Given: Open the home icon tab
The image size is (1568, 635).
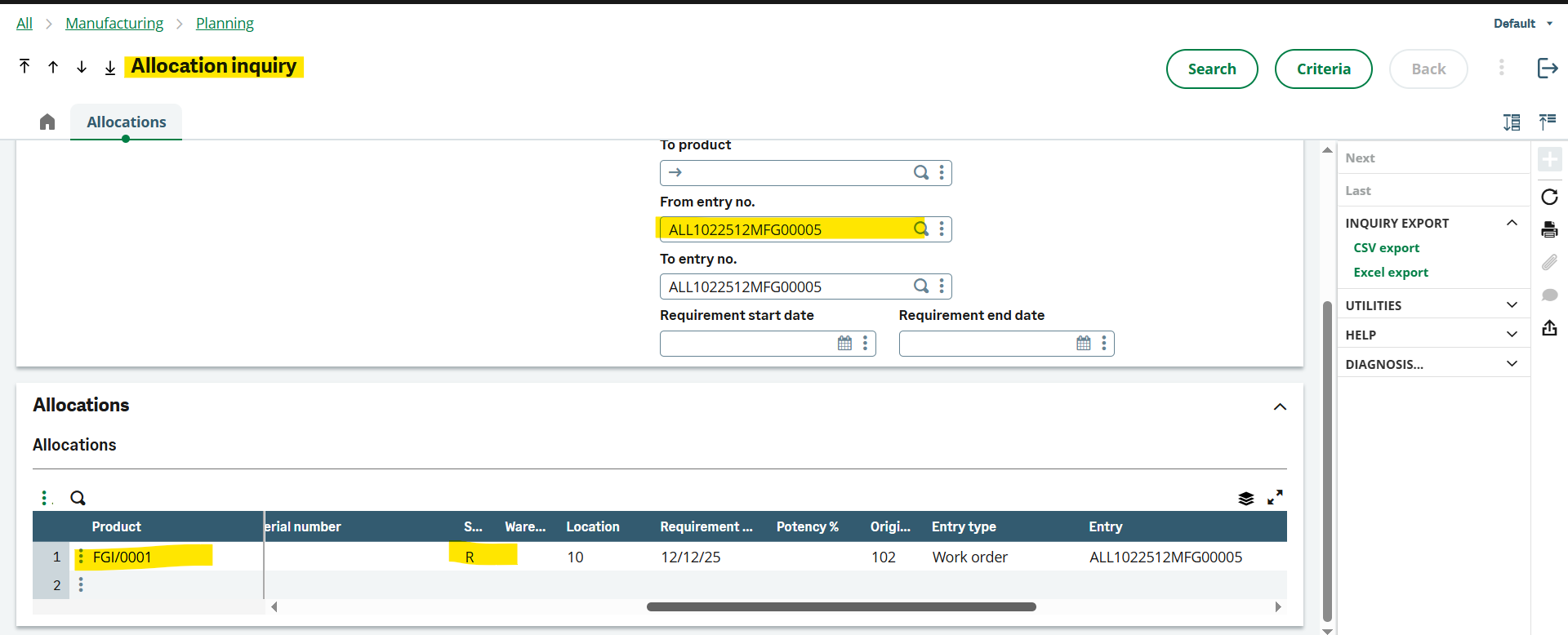Looking at the screenshot, I should click(x=47, y=122).
